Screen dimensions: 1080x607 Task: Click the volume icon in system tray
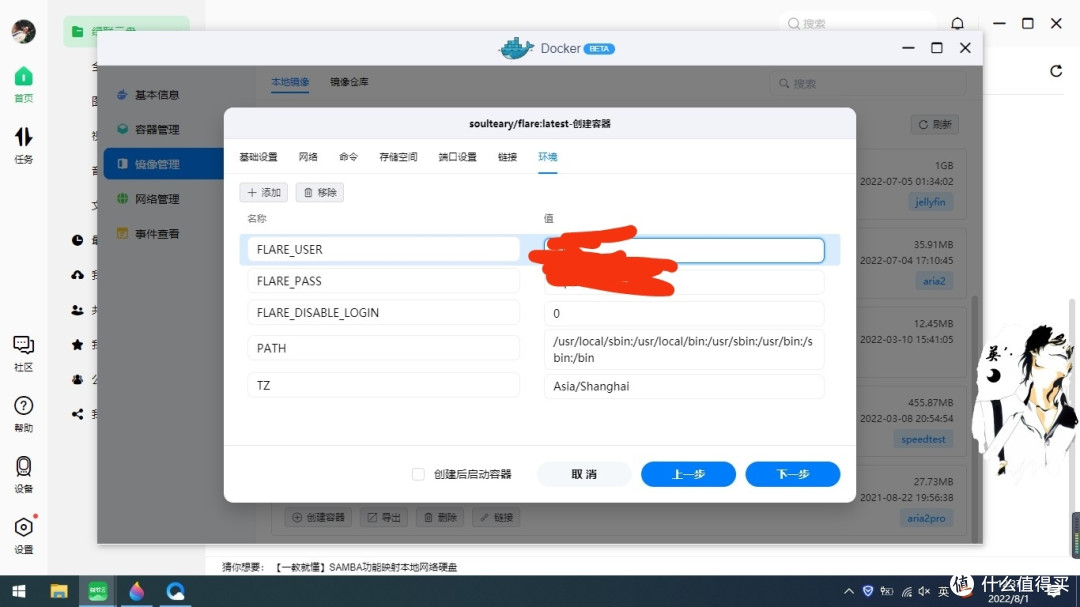tap(924, 591)
